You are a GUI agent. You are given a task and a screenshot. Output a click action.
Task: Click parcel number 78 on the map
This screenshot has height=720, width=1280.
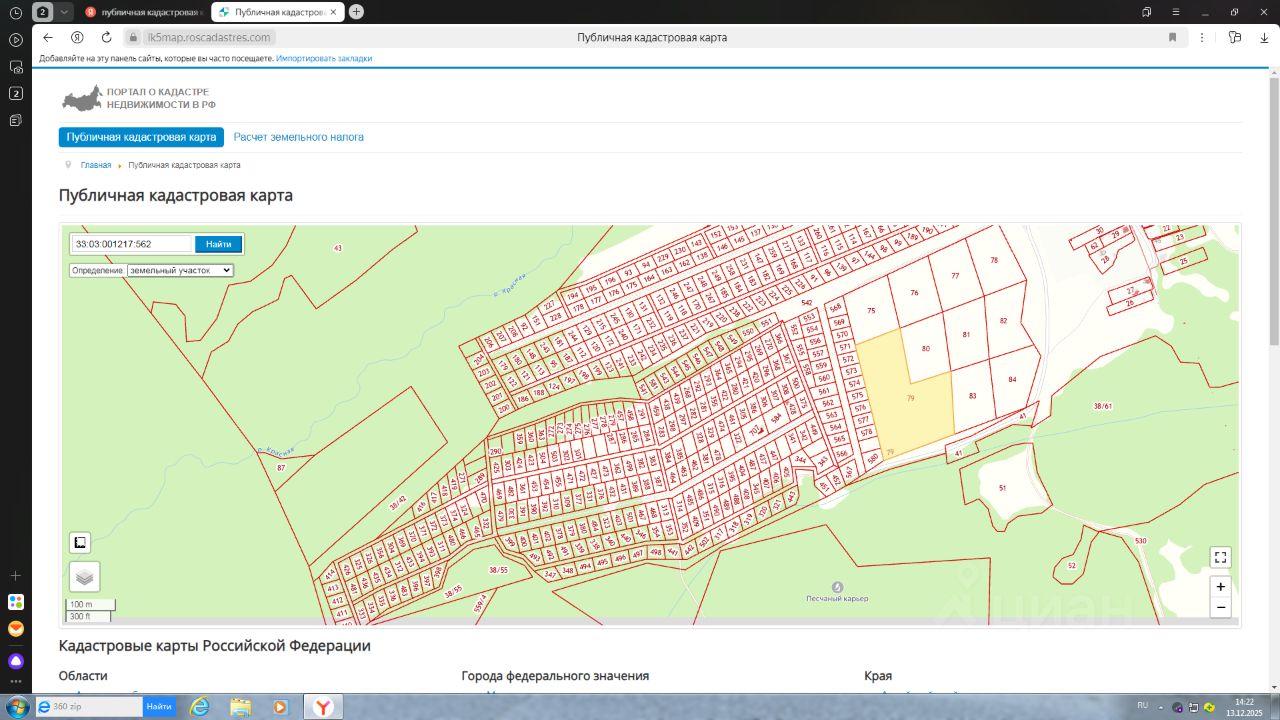click(994, 260)
